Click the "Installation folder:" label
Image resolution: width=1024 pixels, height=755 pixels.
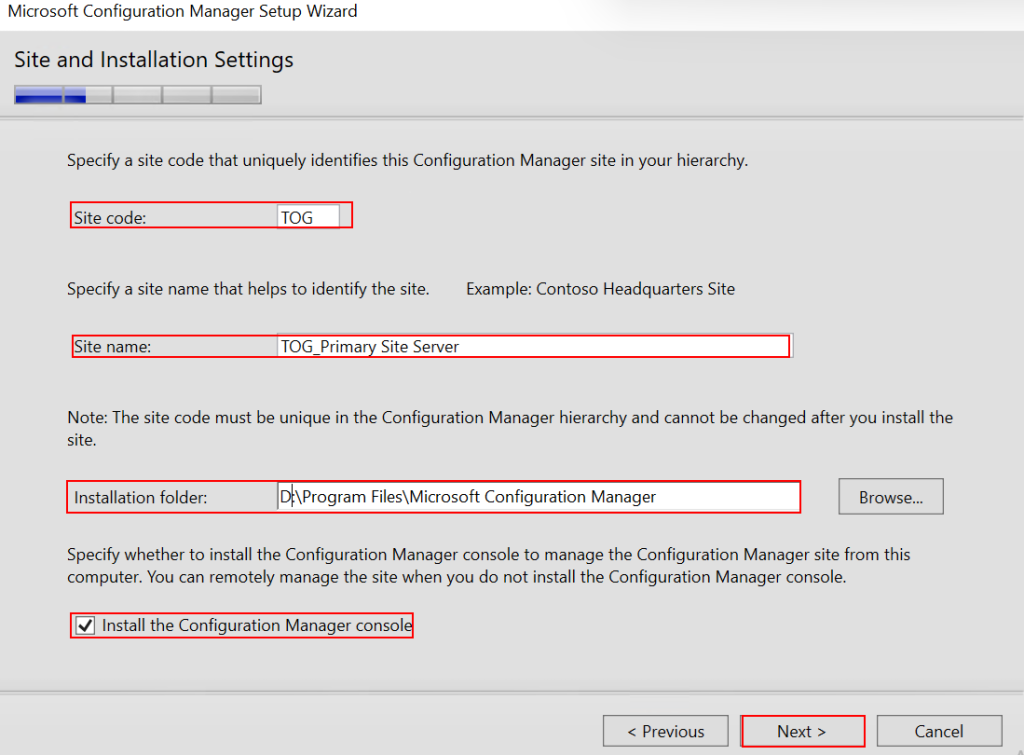[140, 497]
